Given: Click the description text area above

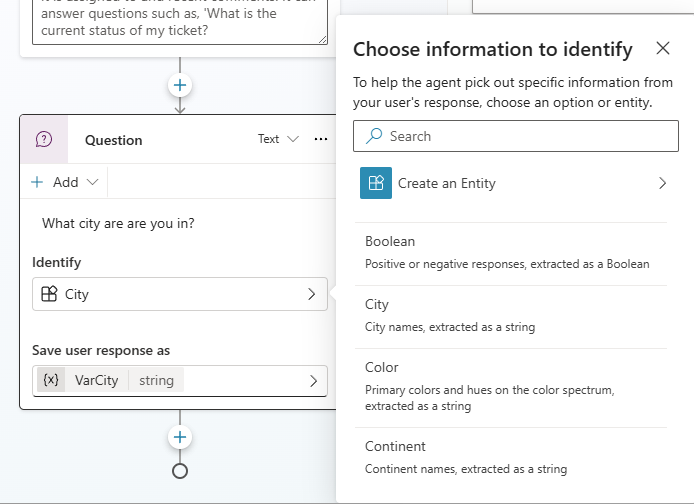Looking at the screenshot, I should [x=180, y=22].
